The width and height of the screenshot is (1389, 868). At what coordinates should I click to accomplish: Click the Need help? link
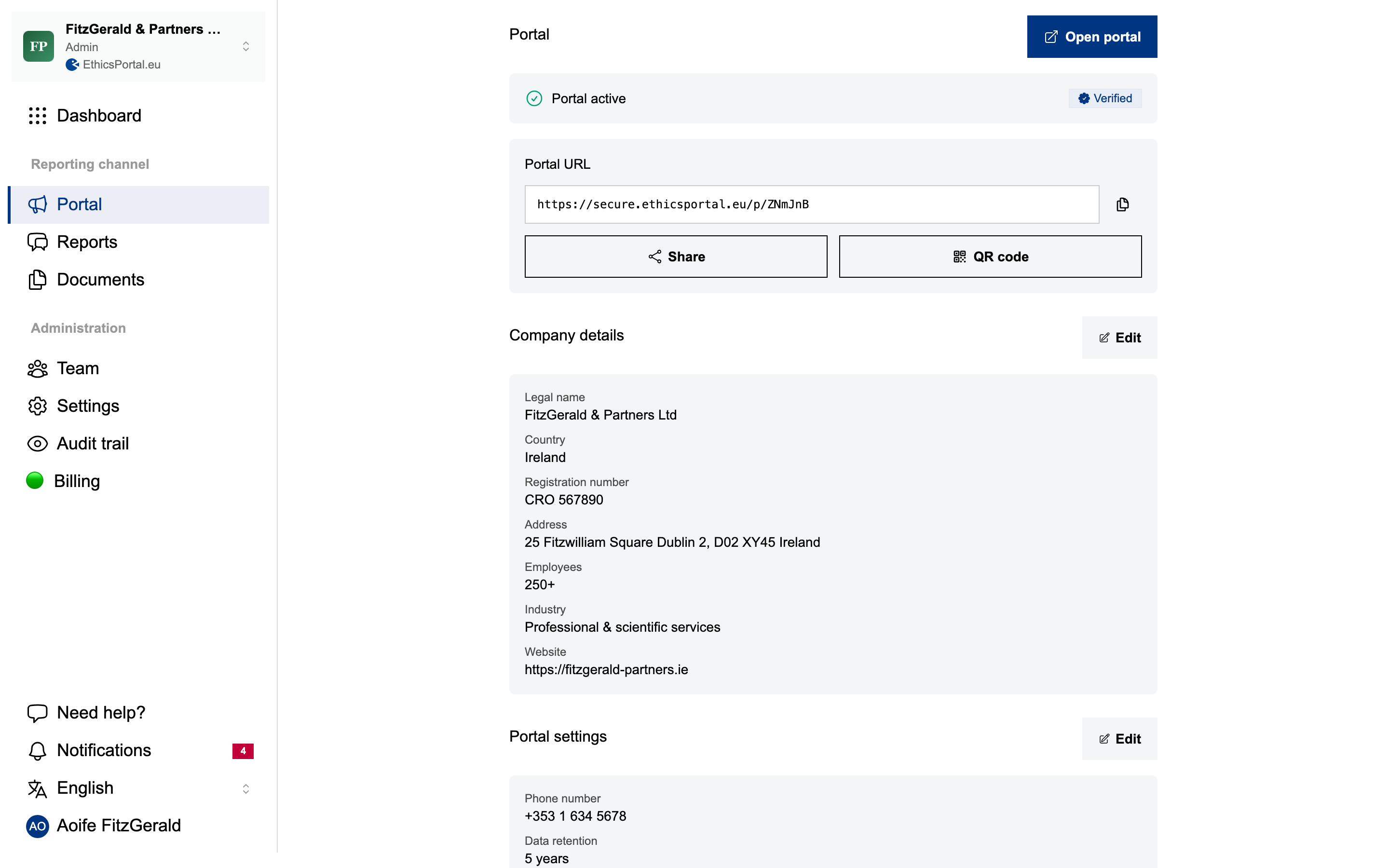[x=138, y=712]
